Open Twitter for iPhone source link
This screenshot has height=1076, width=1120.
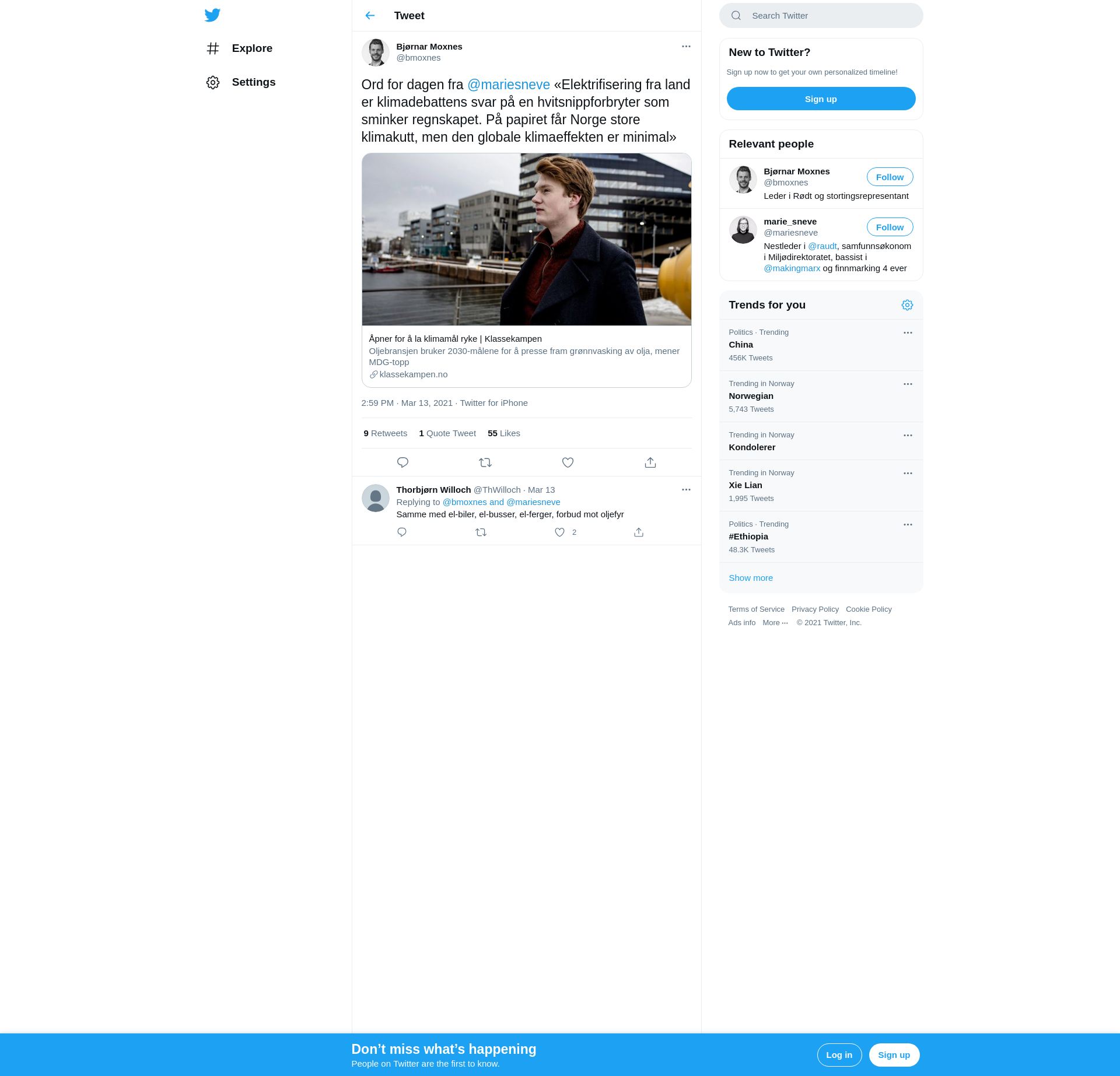[494, 403]
